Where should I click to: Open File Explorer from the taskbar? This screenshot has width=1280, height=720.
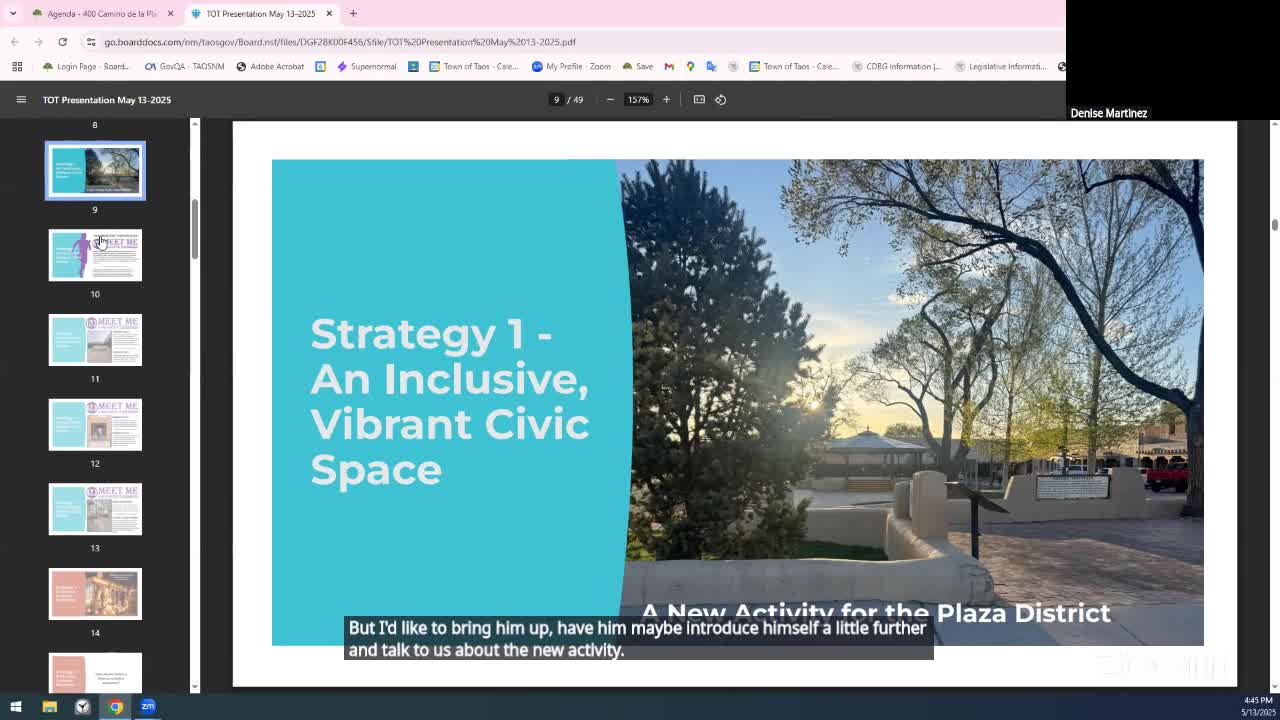pos(49,707)
